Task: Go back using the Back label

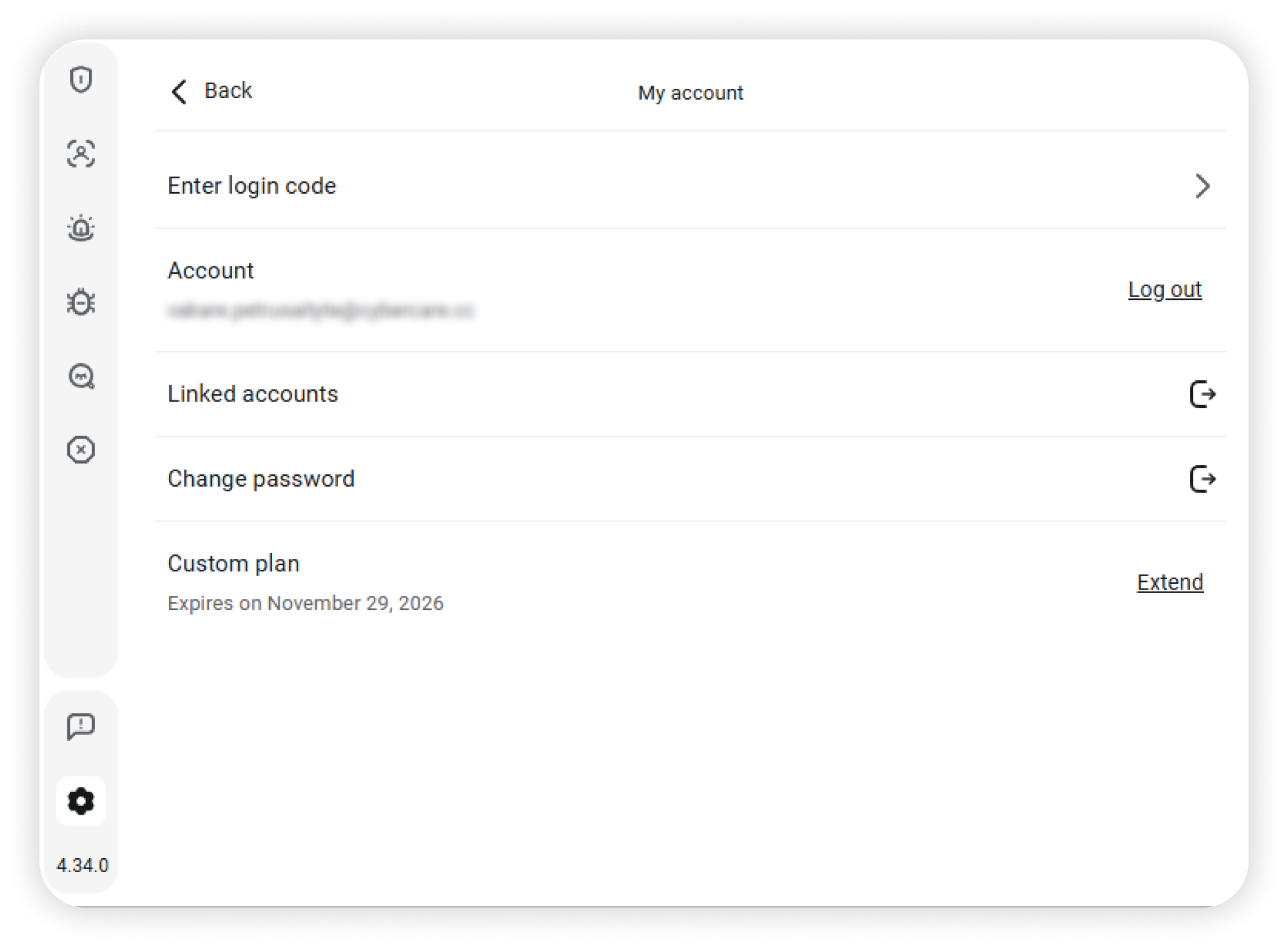Action: 228,91
